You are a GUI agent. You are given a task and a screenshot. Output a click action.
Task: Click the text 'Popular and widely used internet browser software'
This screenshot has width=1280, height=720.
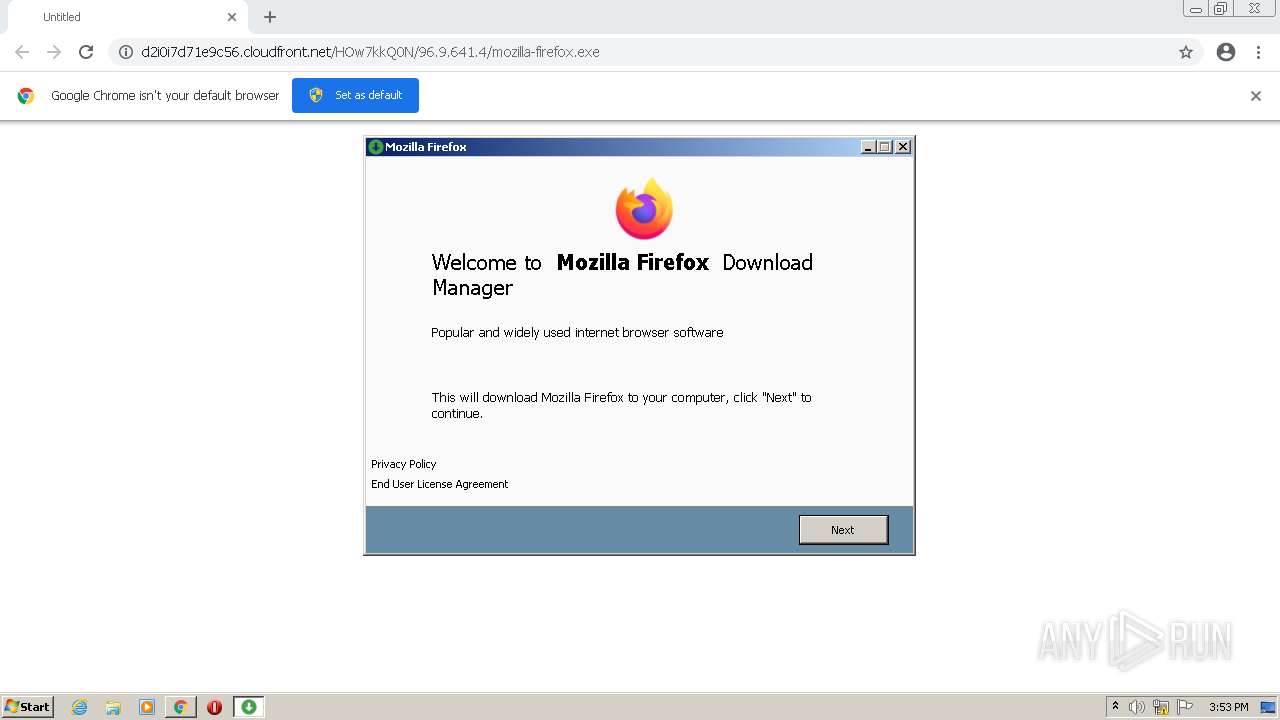click(577, 333)
